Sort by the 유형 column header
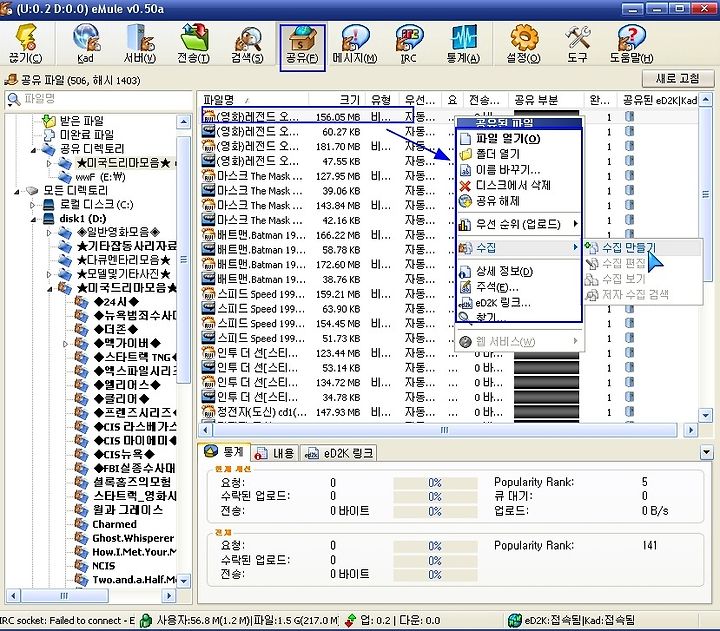 382,100
